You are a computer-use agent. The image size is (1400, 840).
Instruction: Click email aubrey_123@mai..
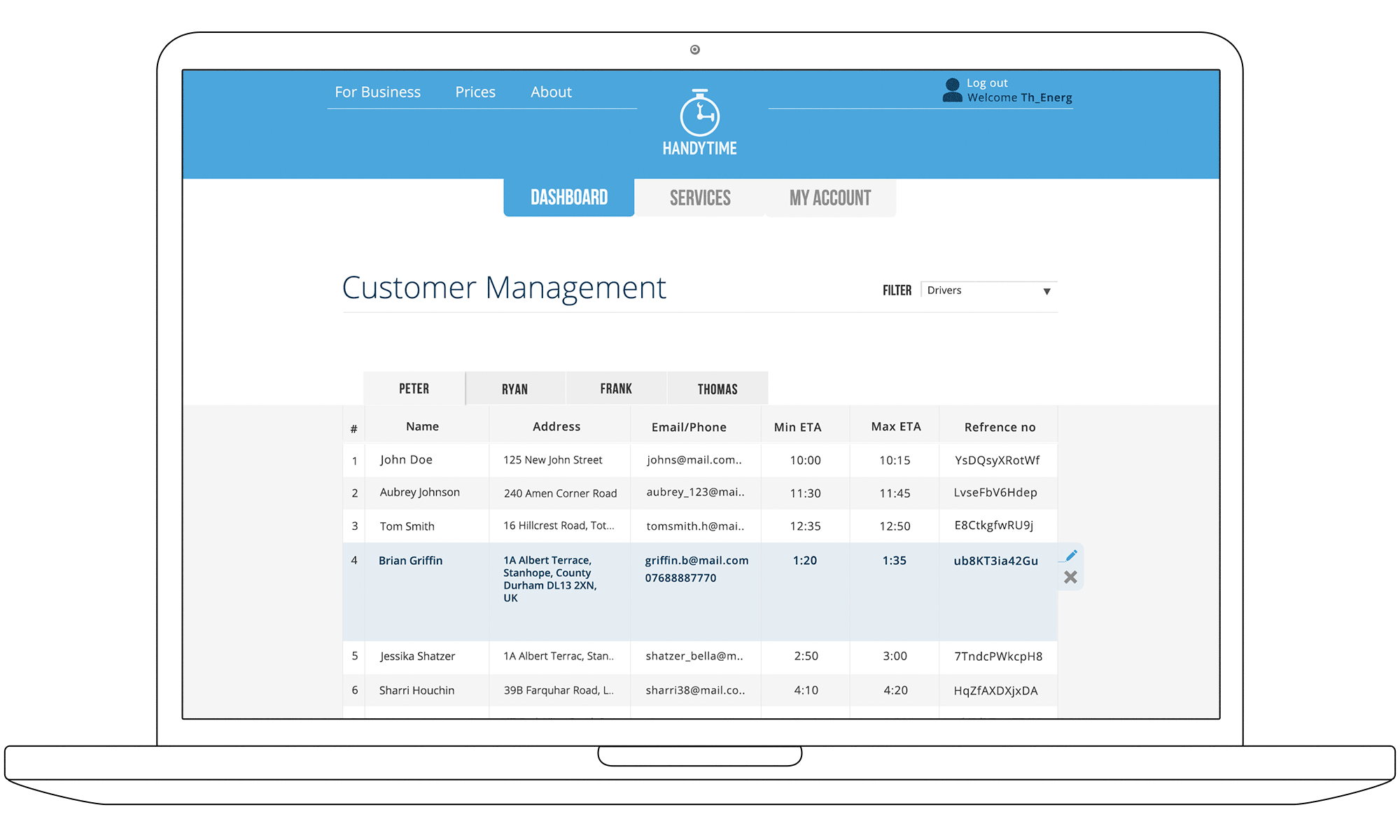pyautogui.click(x=695, y=492)
